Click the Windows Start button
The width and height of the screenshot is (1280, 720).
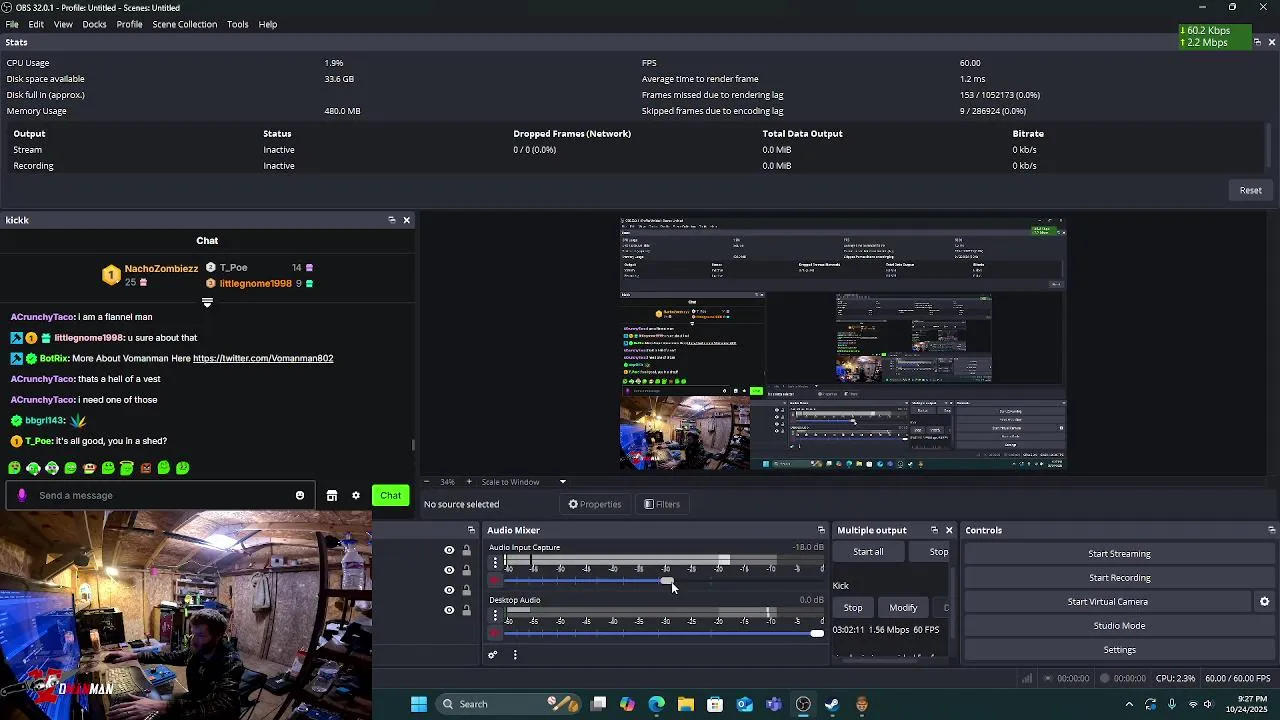click(419, 704)
